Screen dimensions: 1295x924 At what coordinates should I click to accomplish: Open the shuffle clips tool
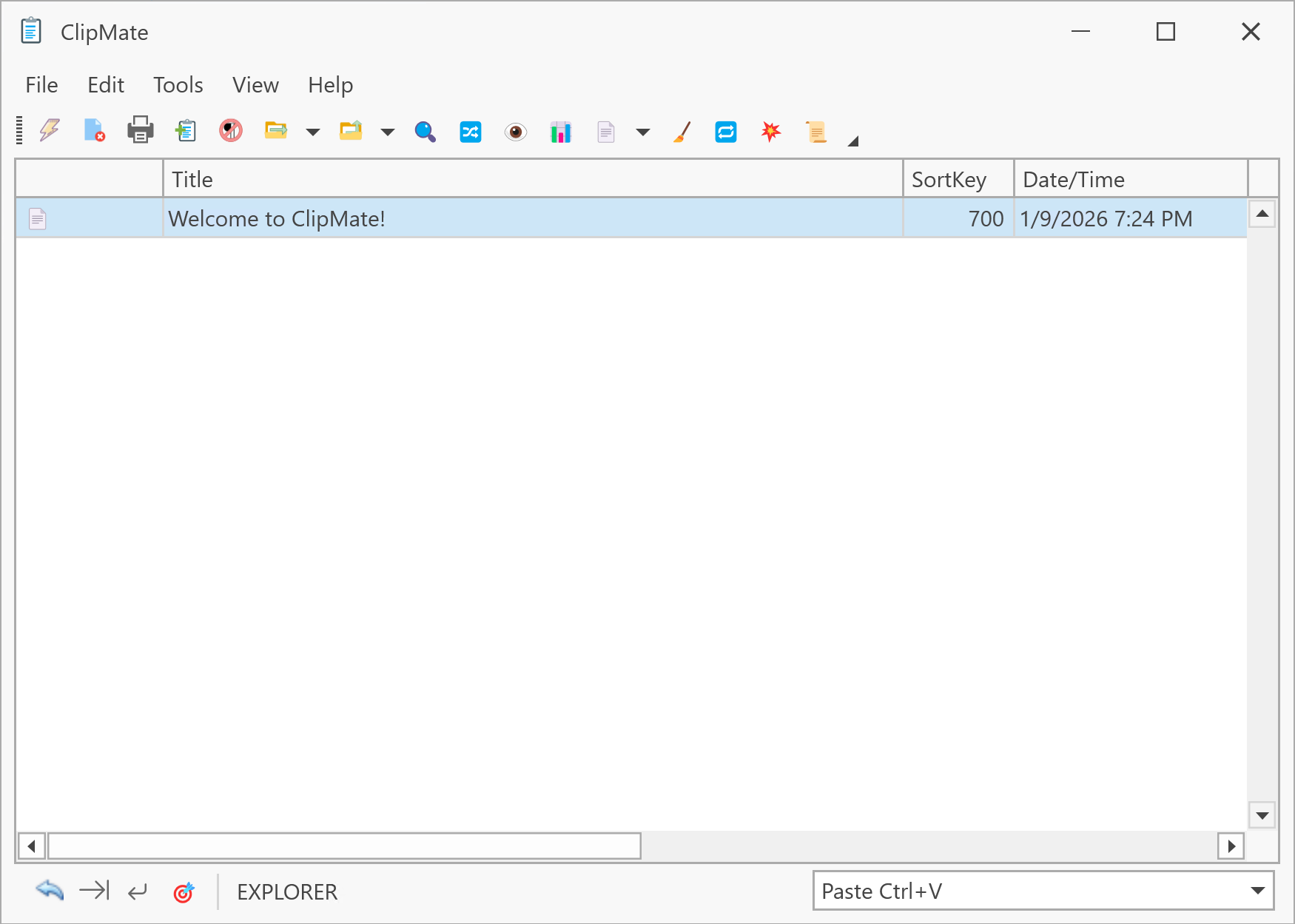[x=471, y=131]
